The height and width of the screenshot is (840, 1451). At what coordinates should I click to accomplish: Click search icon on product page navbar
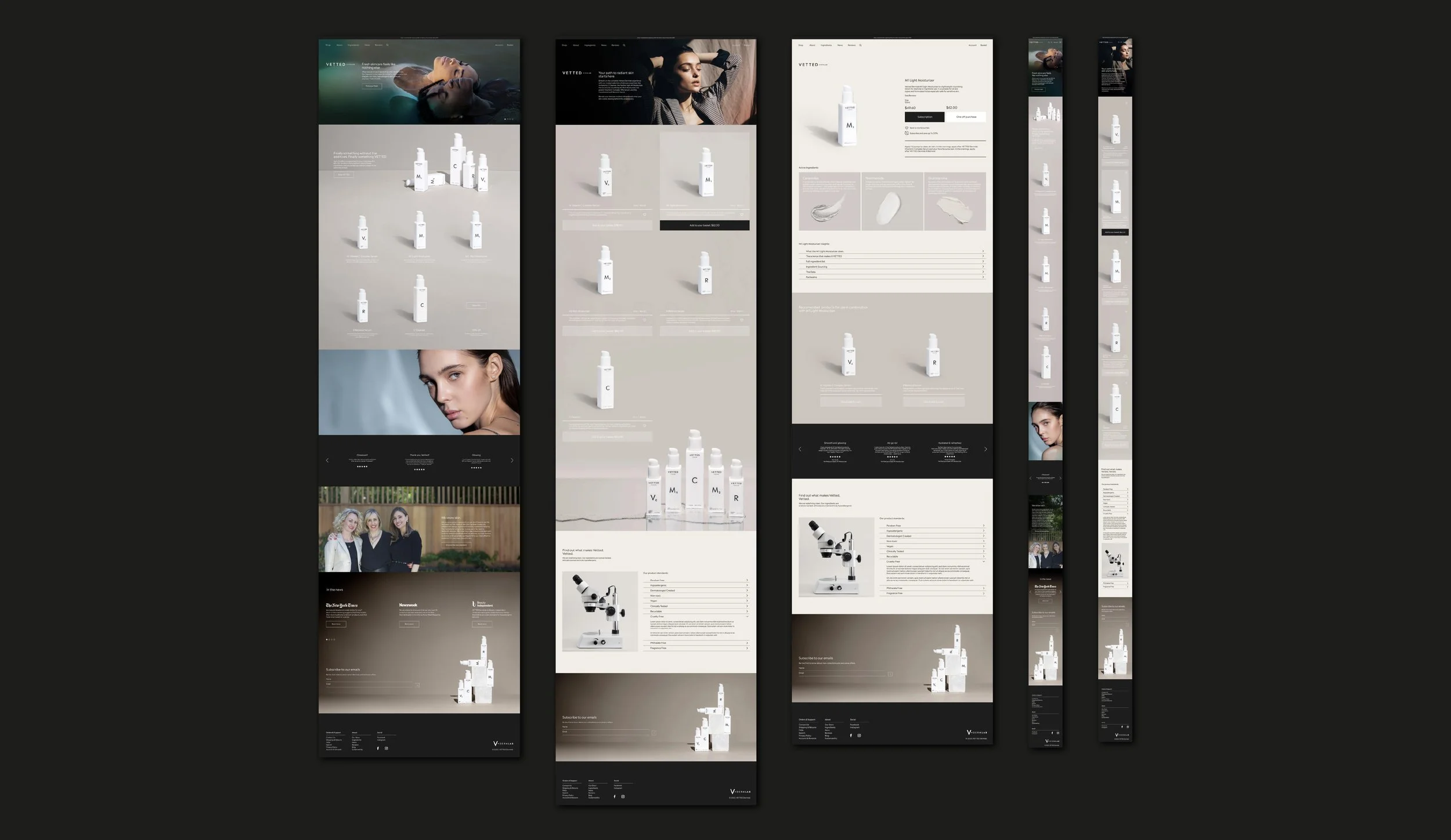click(x=861, y=45)
